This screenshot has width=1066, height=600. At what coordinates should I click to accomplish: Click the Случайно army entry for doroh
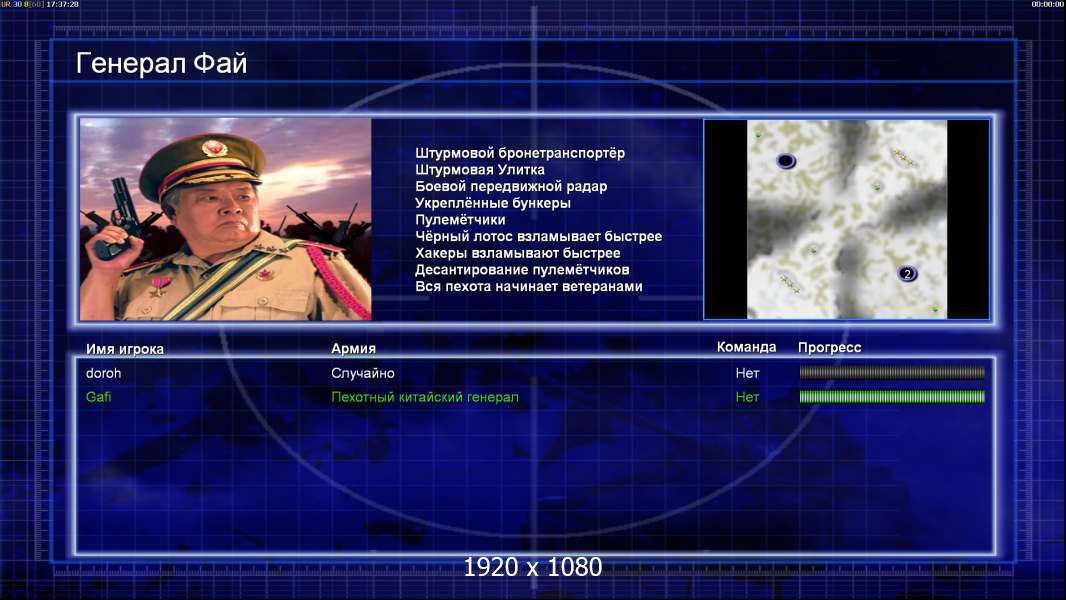362,373
